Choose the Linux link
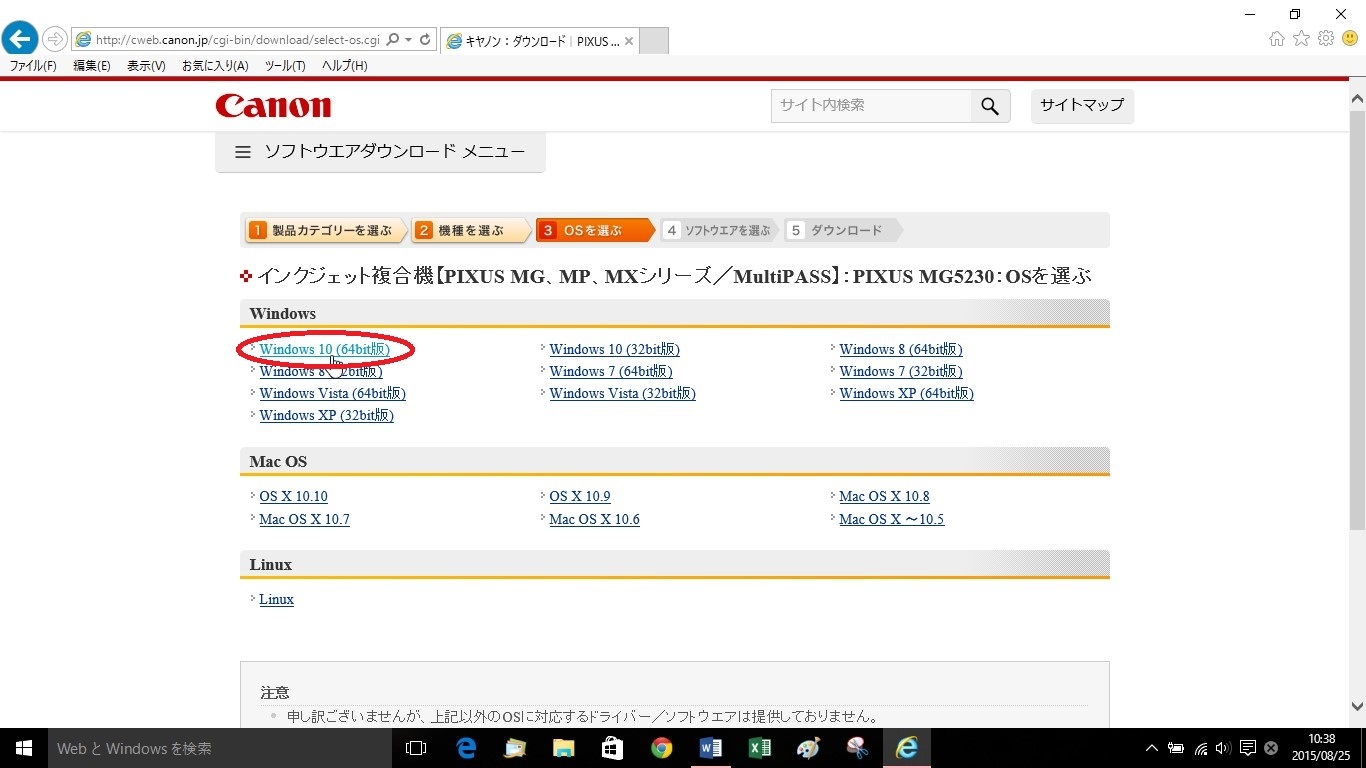This screenshot has width=1366, height=768. pos(276,599)
